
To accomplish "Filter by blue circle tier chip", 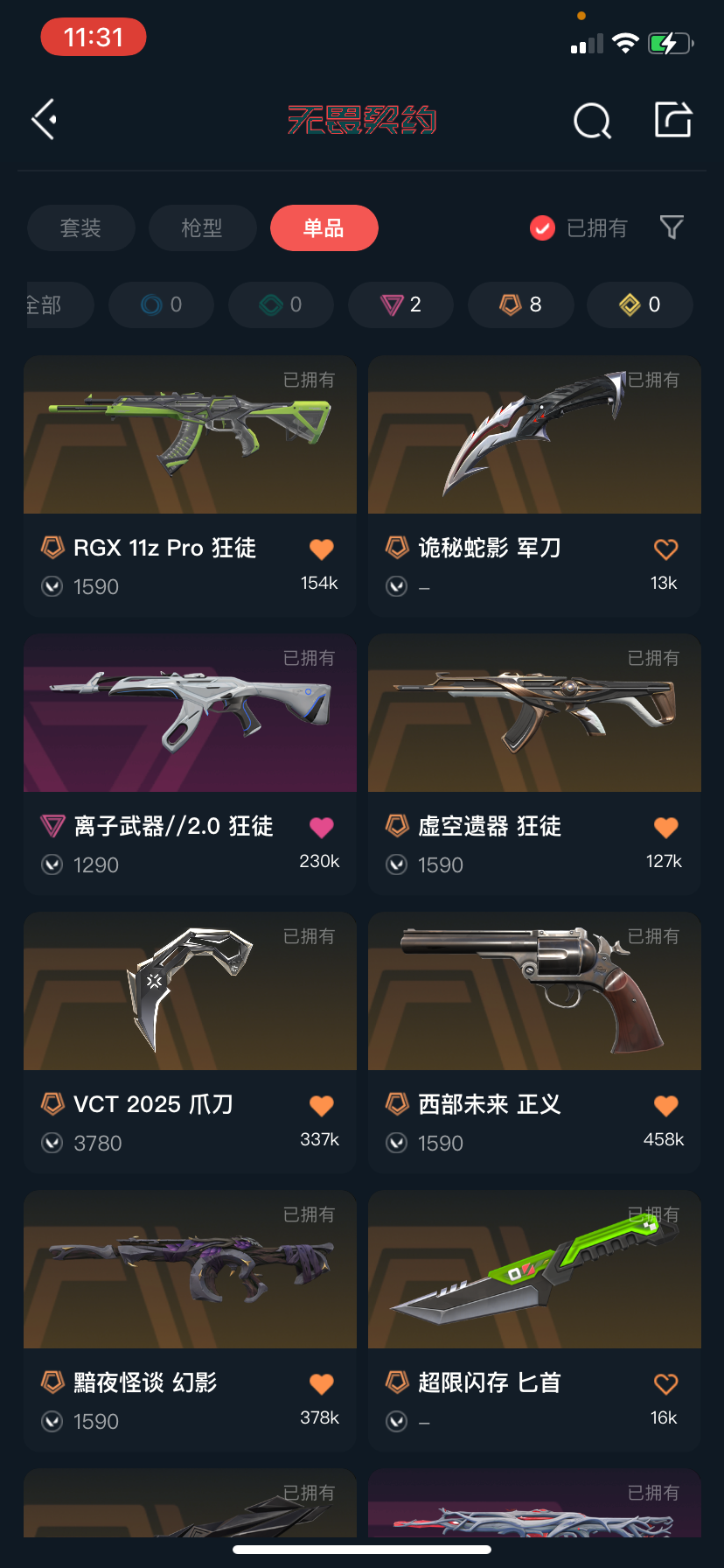I will tap(161, 304).
